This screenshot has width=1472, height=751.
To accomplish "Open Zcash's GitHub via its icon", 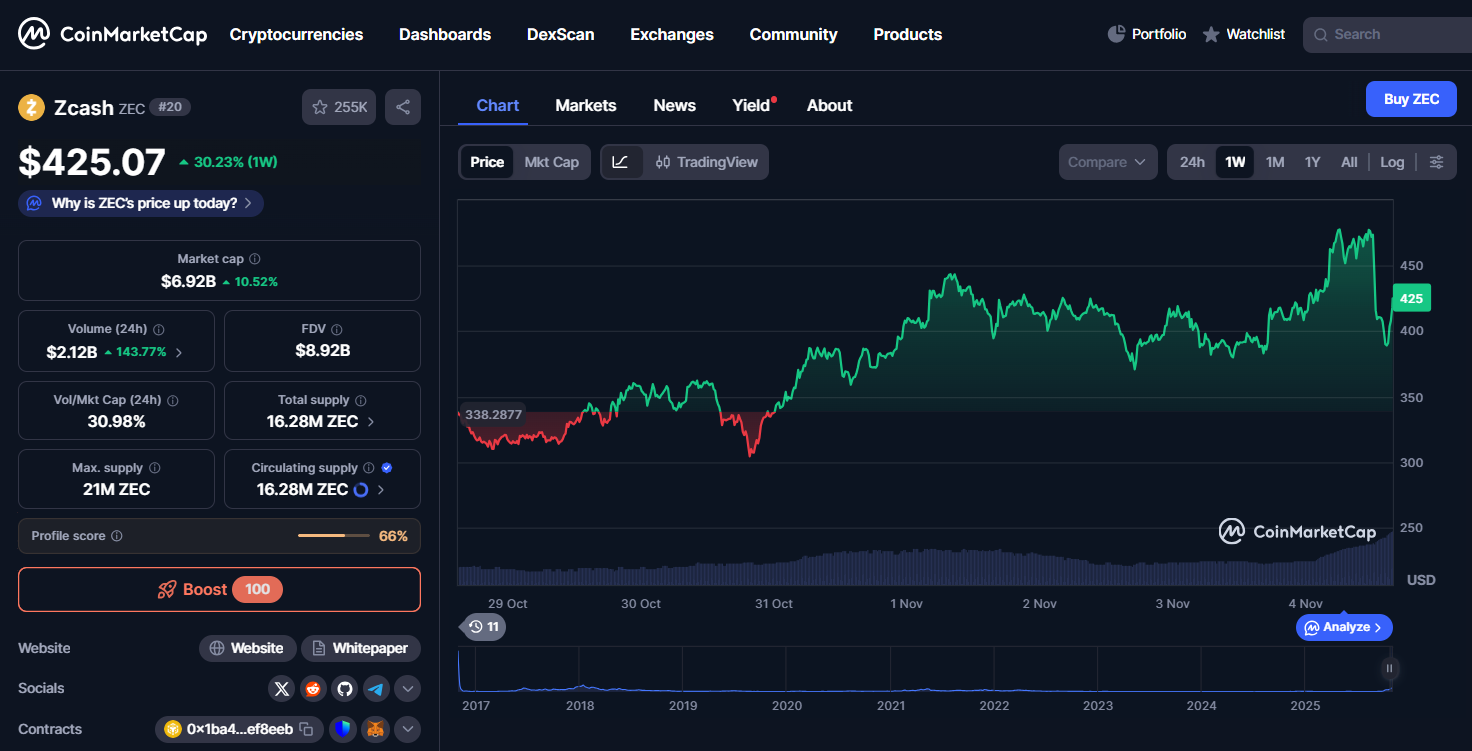I will tap(345, 689).
